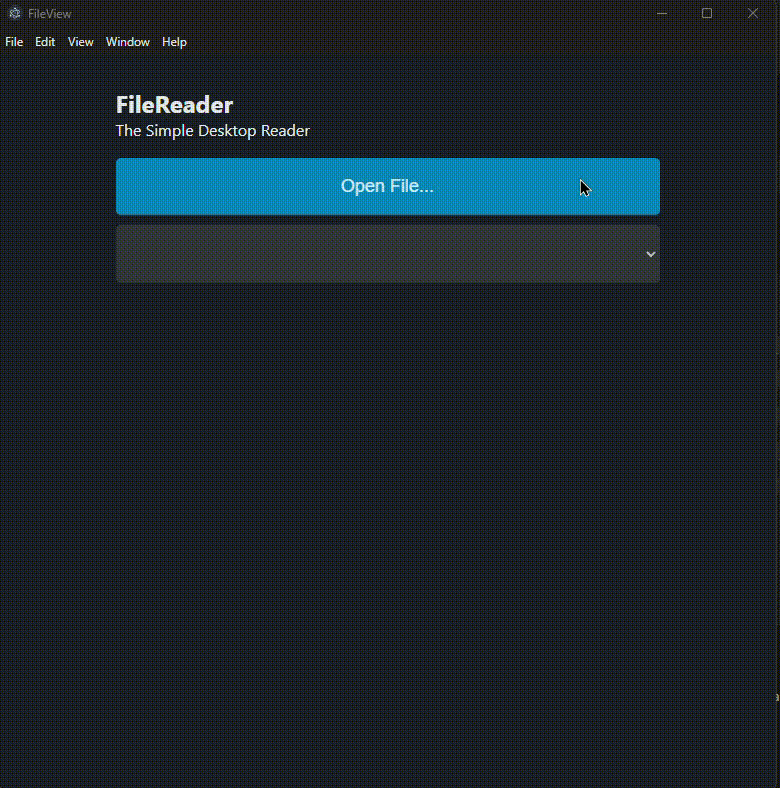The image size is (780, 788).
Task: Open the Window menu
Action: [128, 42]
